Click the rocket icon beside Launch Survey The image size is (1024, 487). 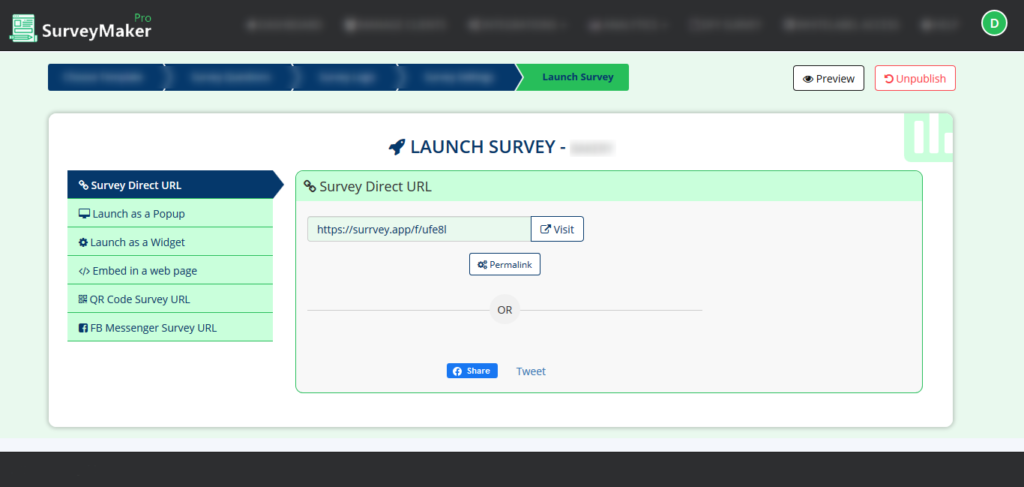[x=396, y=147]
